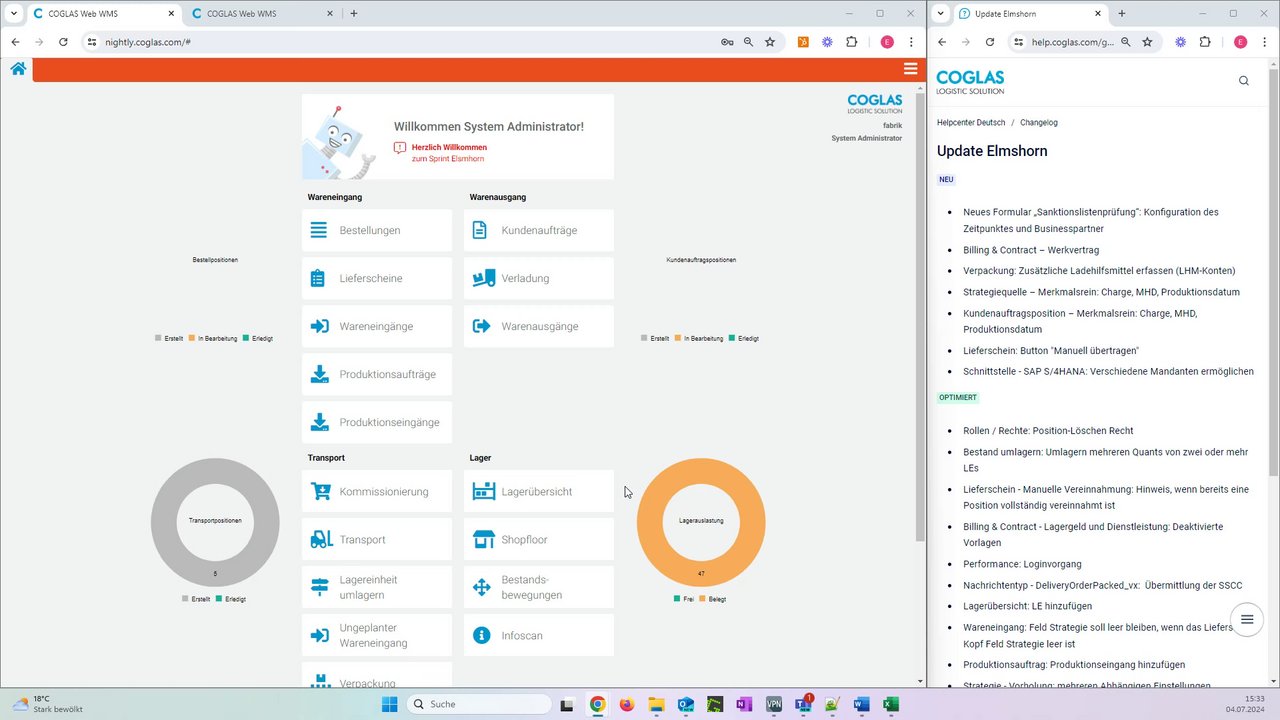
Task: Go back in the left browser
Action: [x=15, y=42]
